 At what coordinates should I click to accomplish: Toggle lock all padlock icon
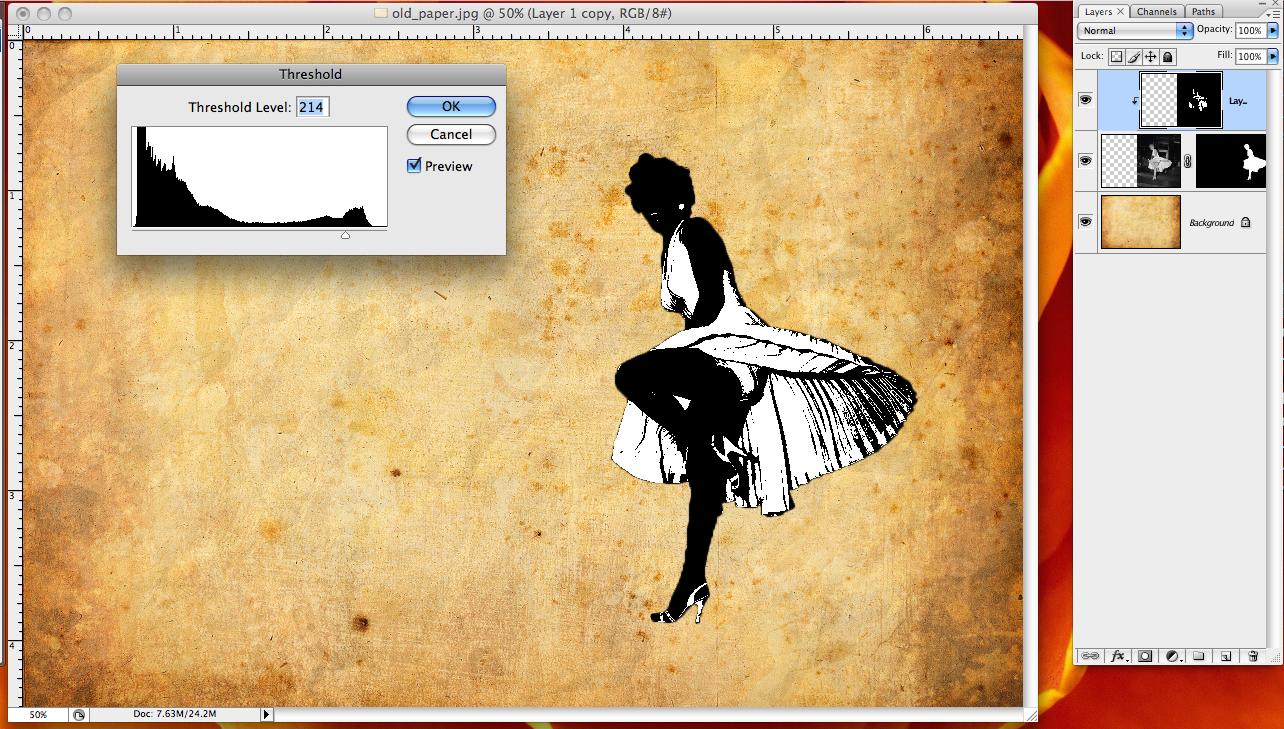click(x=1167, y=57)
